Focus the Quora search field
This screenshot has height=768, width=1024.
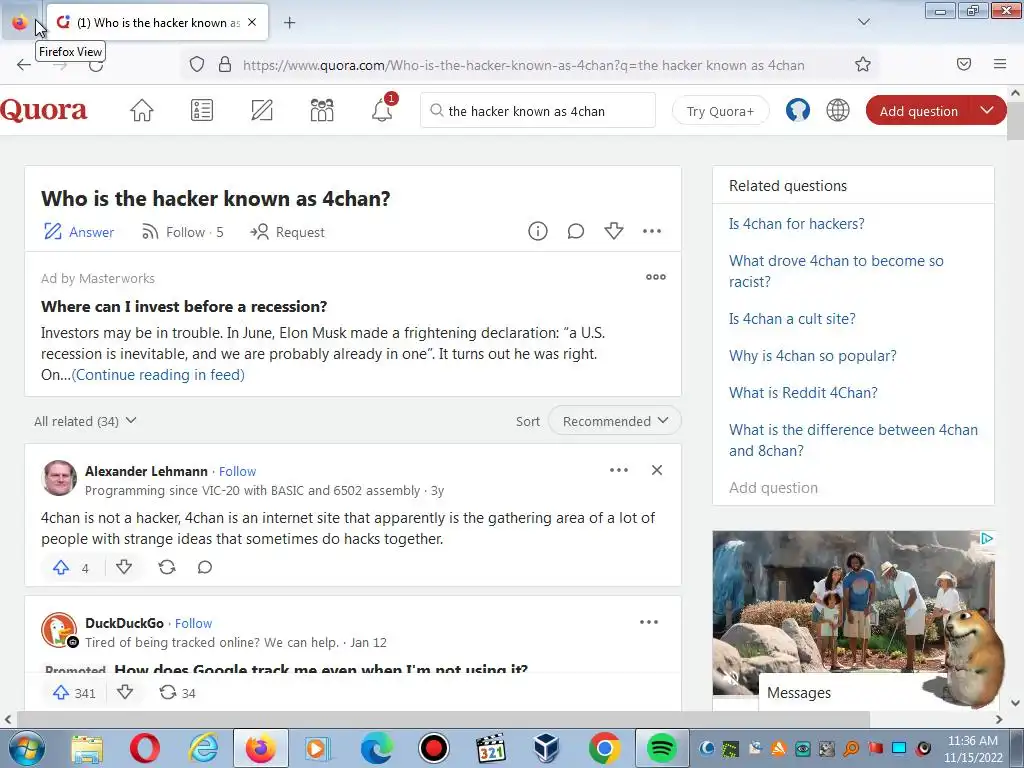point(538,111)
